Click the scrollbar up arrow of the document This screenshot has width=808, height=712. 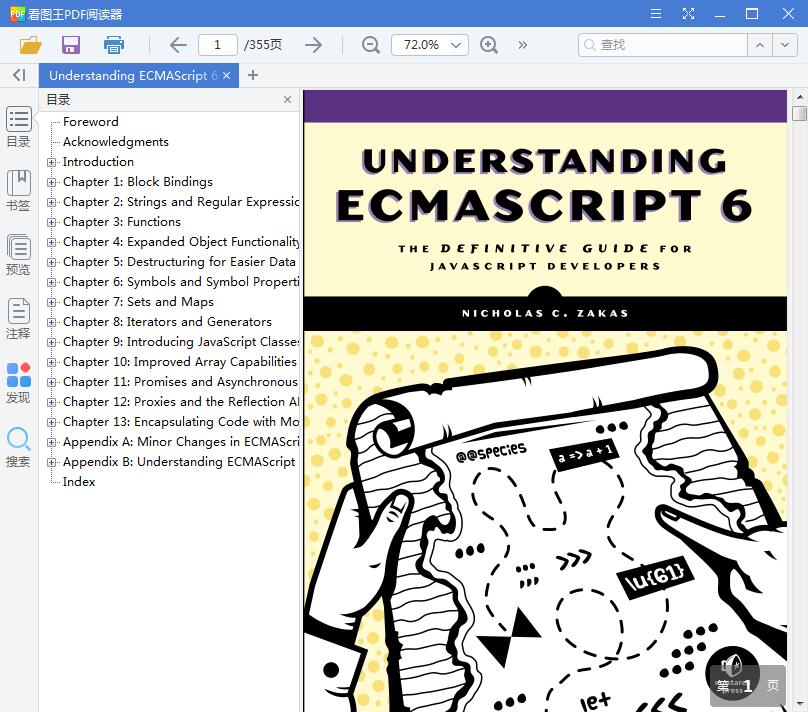click(x=799, y=96)
